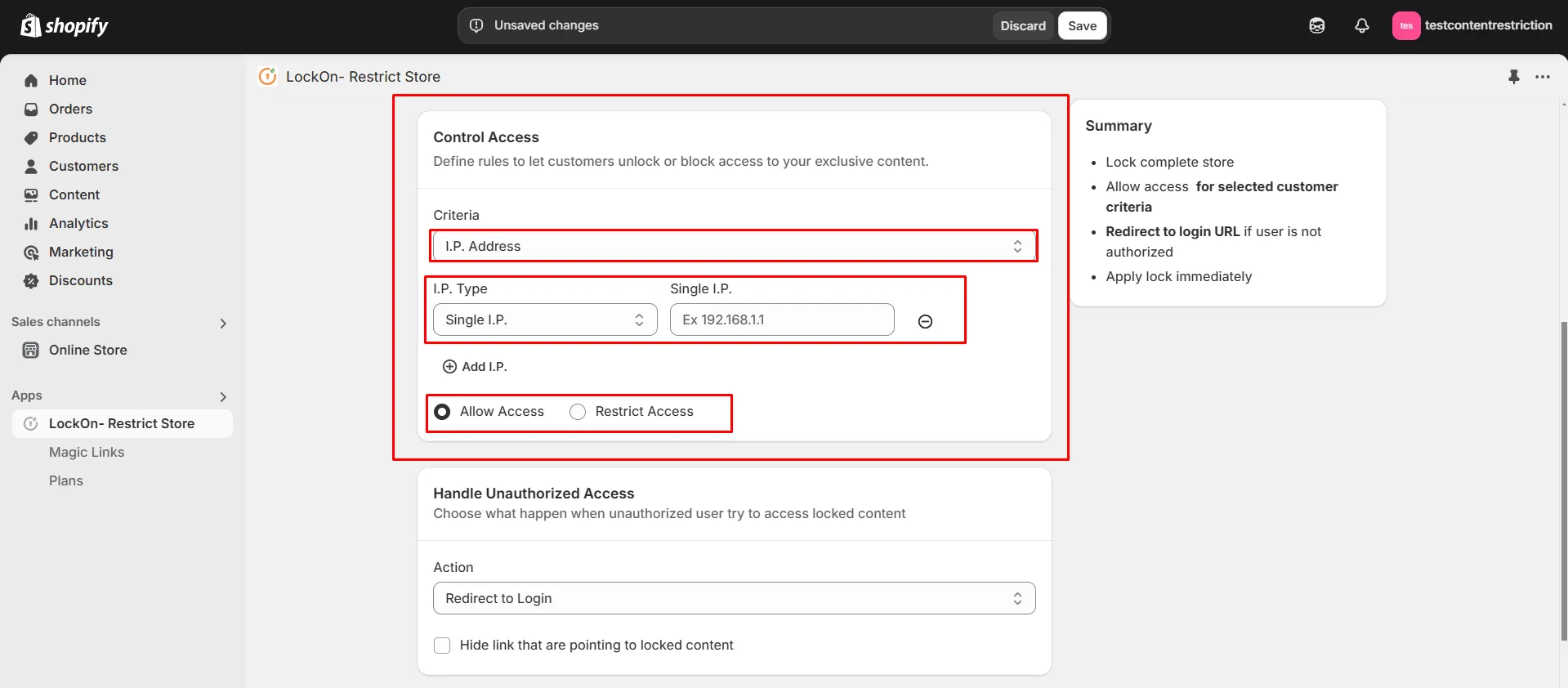Click the LockOn sidebar app icon
Viewport: 1568px width, 688px height.
(x=31, y=423)
